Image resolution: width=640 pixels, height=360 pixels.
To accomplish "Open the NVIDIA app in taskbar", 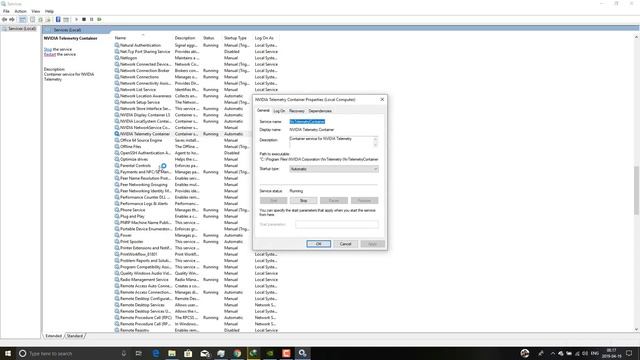I will tap(270, 353).
